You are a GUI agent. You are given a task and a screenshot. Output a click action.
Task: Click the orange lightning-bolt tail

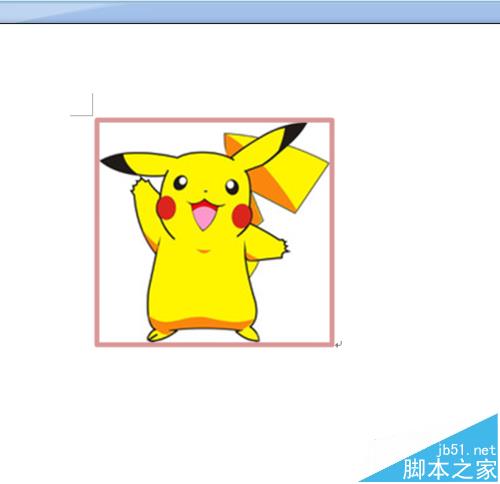tap(280, 173)
